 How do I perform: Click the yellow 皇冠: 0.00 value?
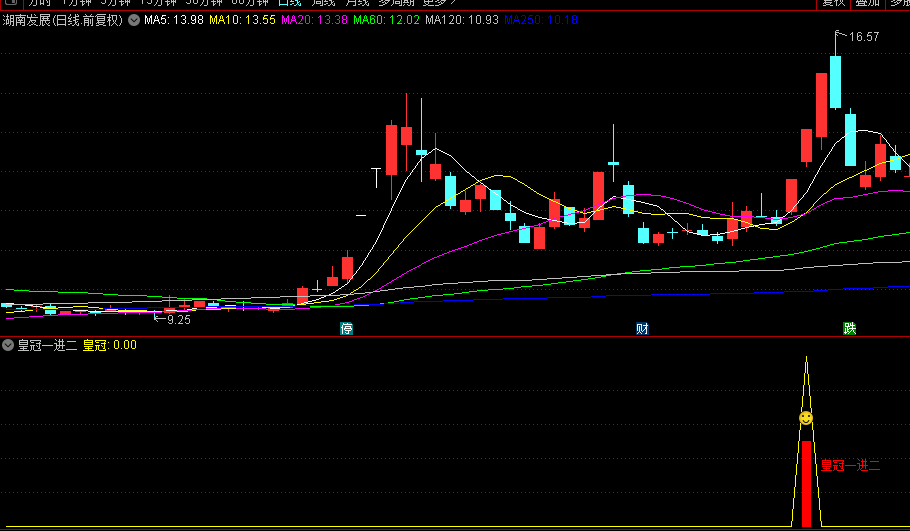click(110, 345)
